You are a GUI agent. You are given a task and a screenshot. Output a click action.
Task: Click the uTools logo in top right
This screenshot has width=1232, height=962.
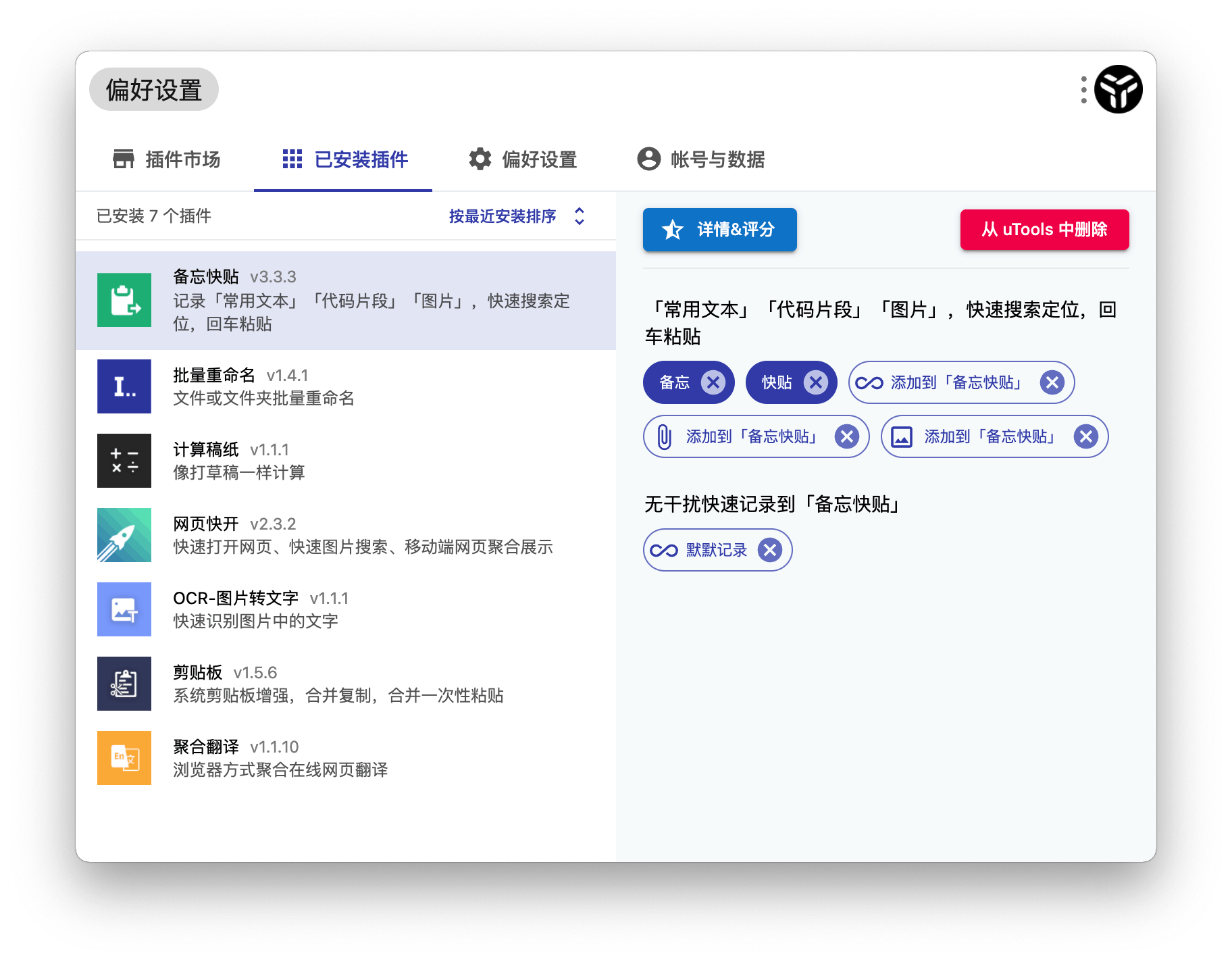coord(1118,88)
